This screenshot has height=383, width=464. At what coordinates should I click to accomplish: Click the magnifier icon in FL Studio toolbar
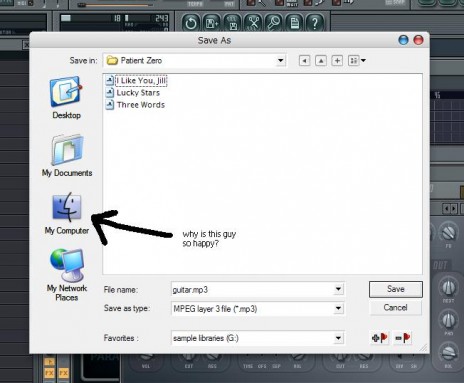pos(274,23)
